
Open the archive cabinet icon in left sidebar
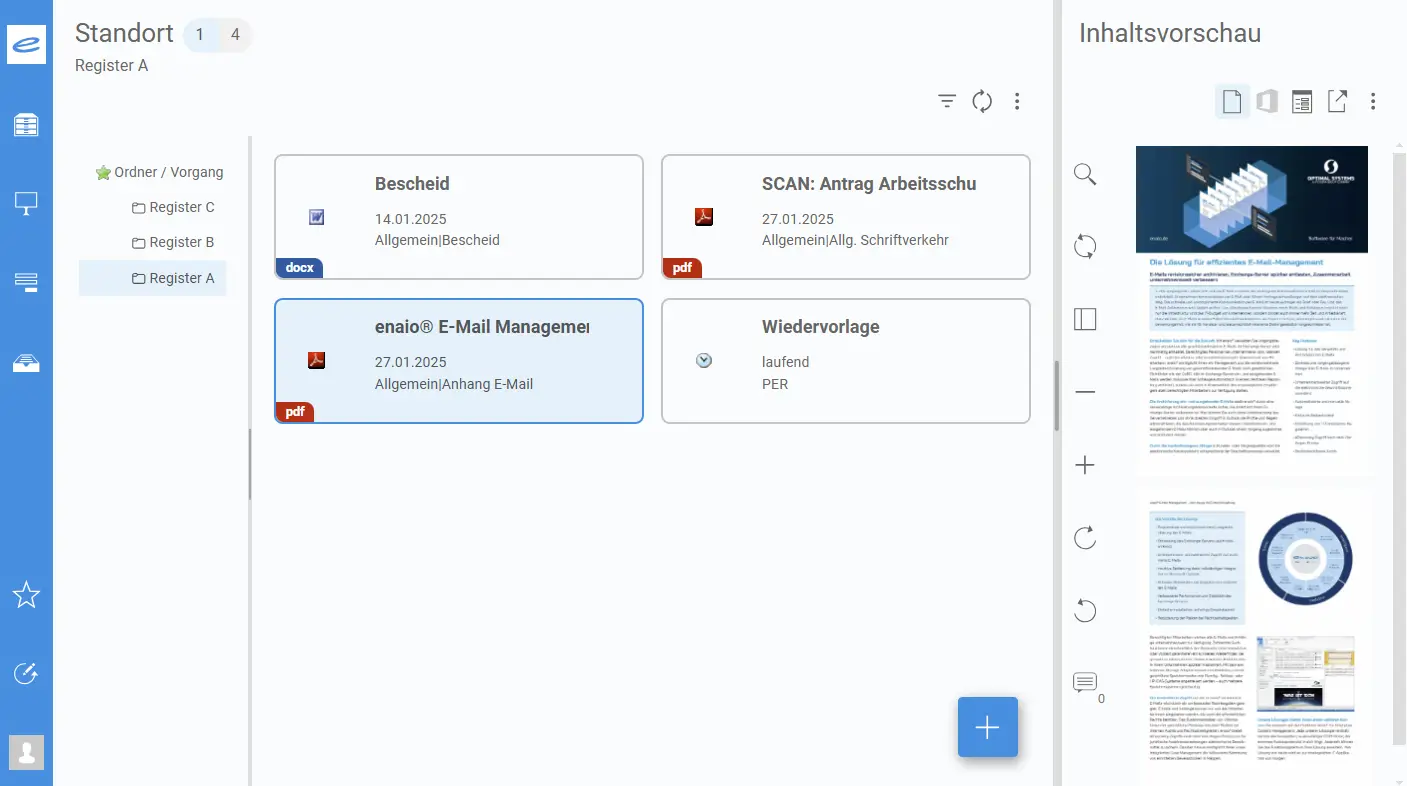point(26,125)
